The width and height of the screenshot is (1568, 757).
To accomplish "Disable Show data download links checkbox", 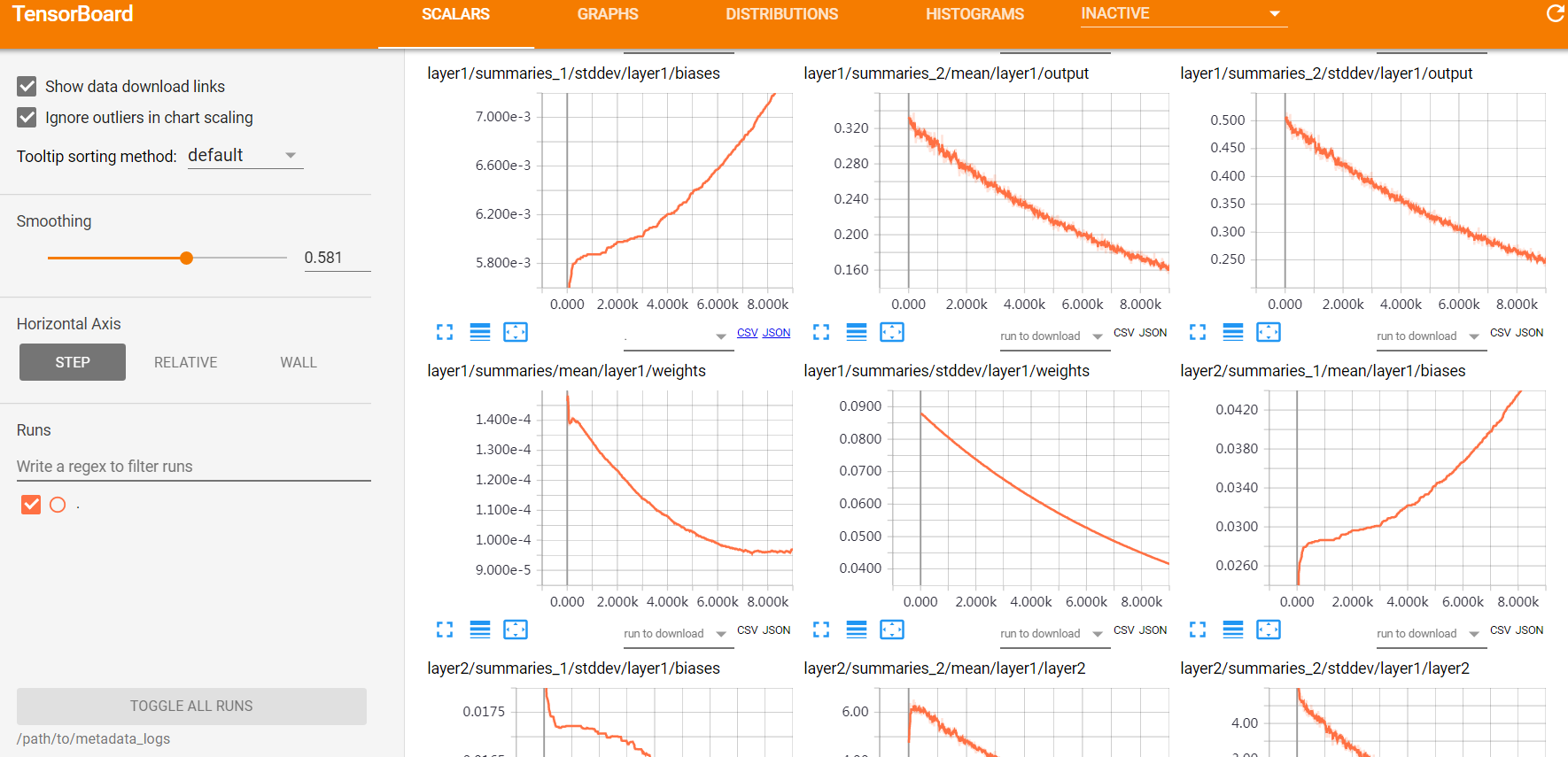I will (x=27, y=86).
